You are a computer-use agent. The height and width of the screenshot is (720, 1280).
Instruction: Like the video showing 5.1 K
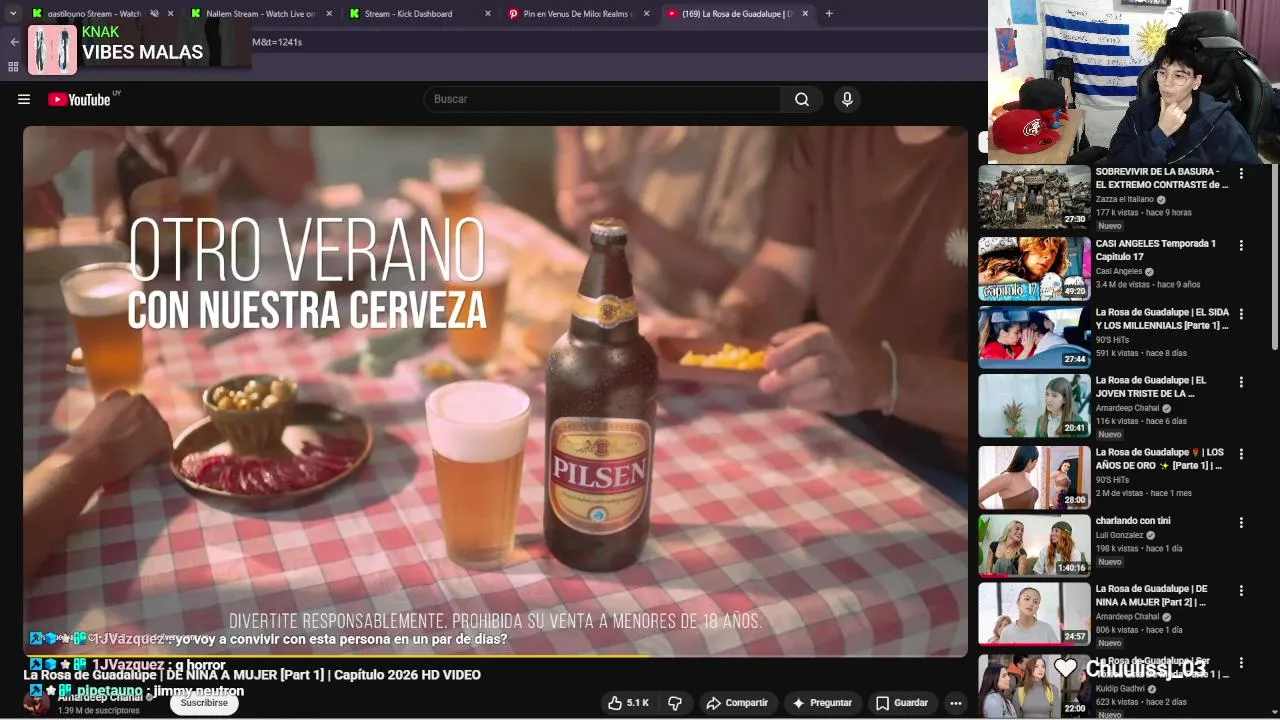628,703
